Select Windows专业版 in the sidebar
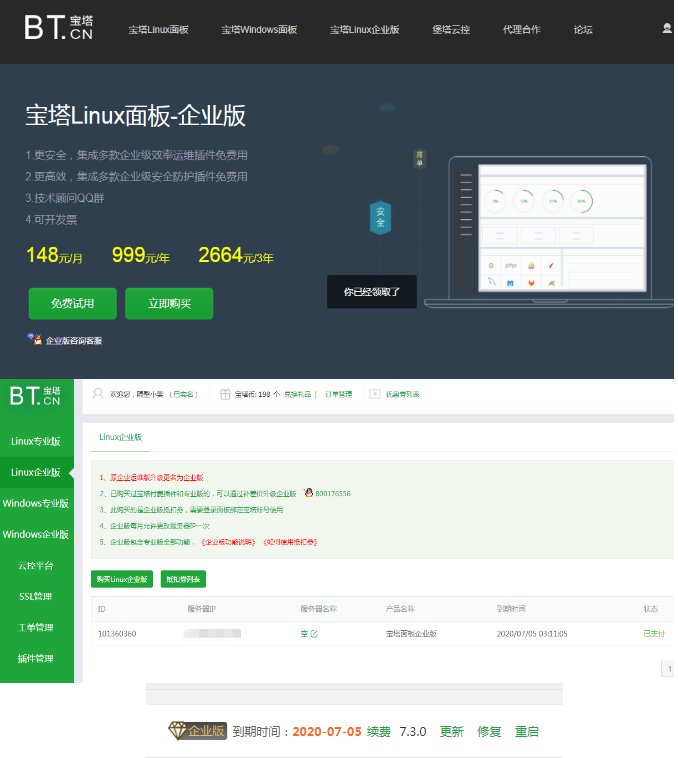 pyautogui.click(x=36, y=503)
